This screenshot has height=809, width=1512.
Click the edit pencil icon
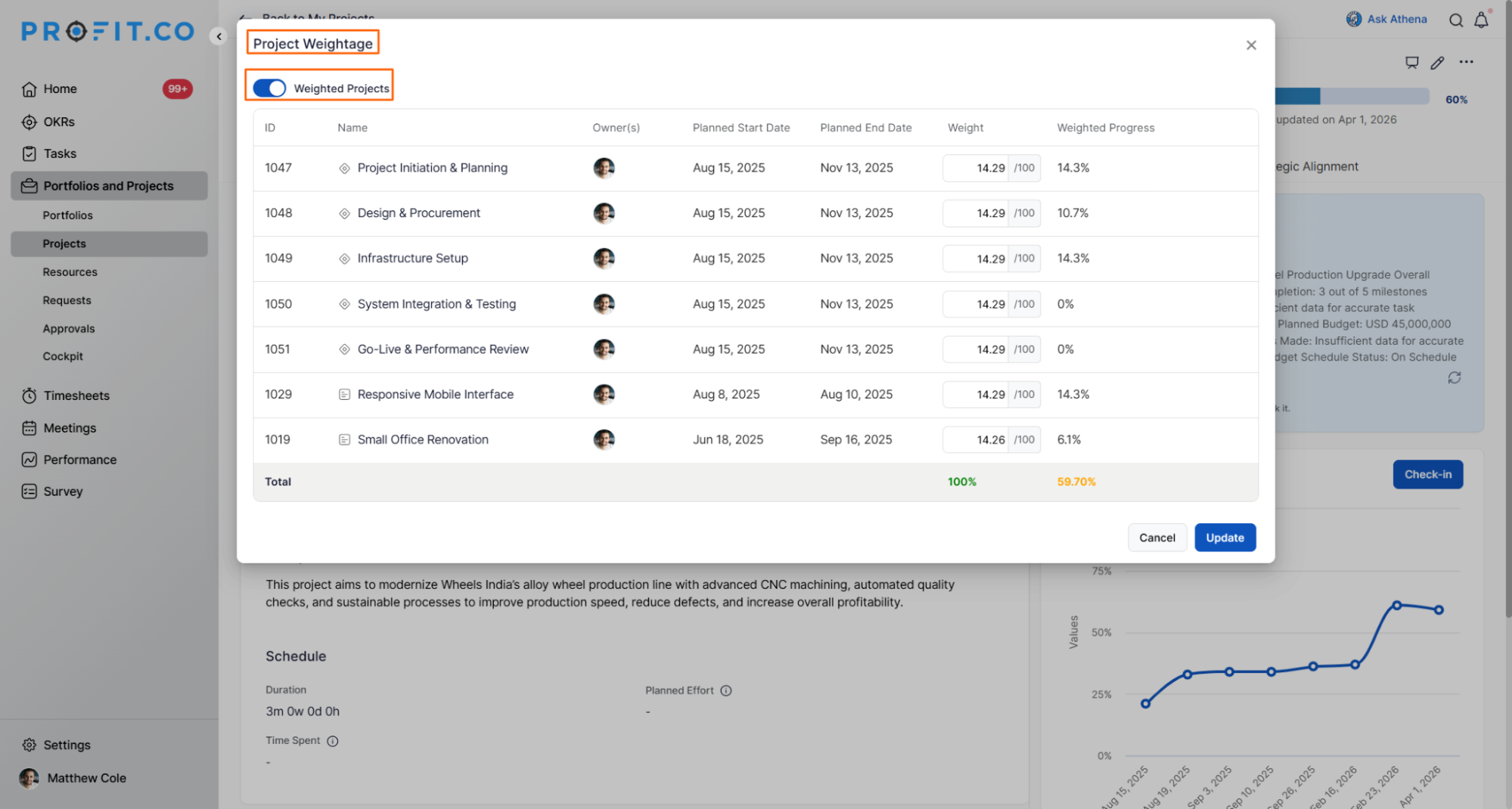[1437, 63]
